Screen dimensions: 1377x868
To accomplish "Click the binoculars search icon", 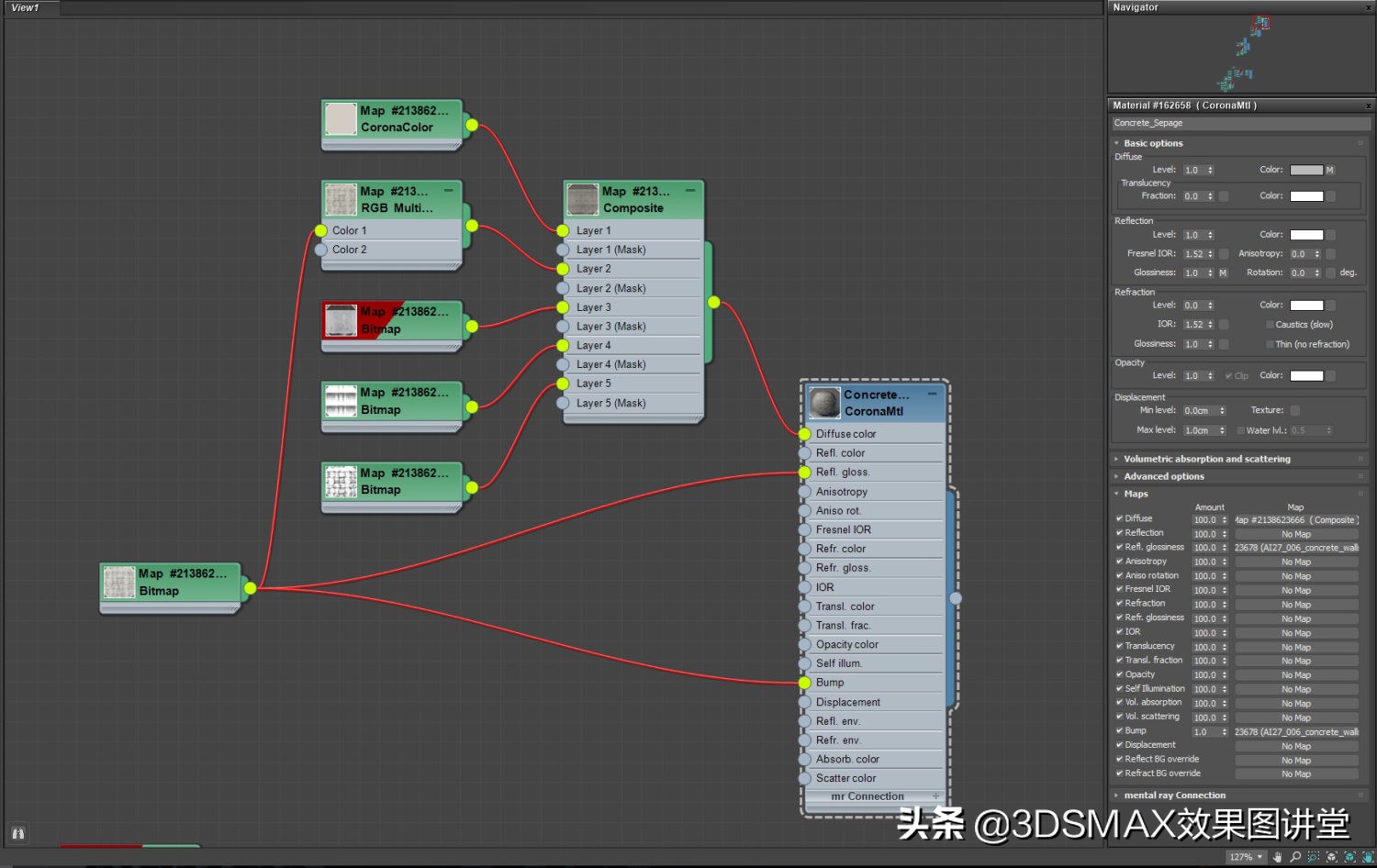I will (17, 833).
